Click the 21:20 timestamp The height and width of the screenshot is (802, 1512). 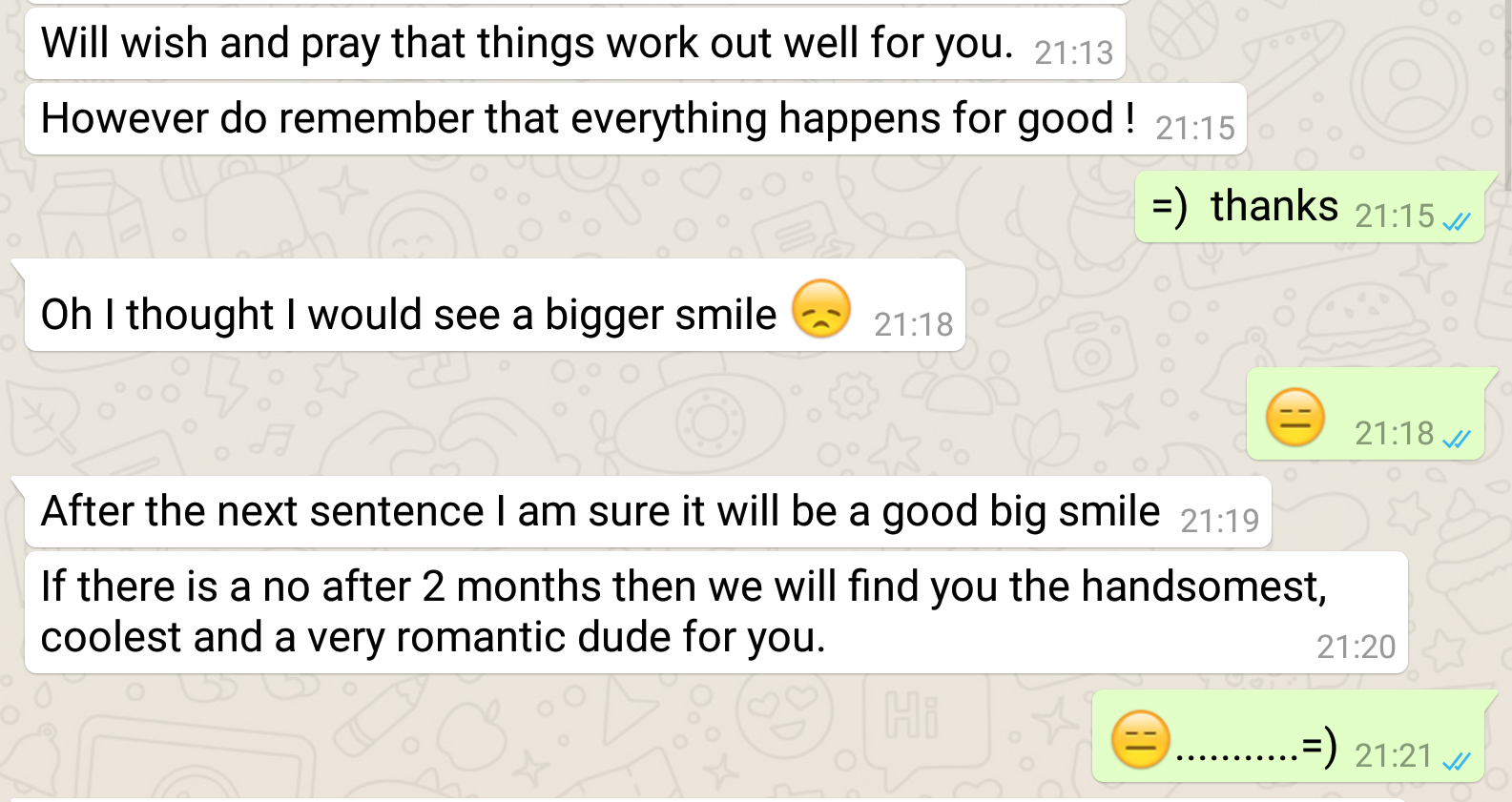coord(1356,648)
